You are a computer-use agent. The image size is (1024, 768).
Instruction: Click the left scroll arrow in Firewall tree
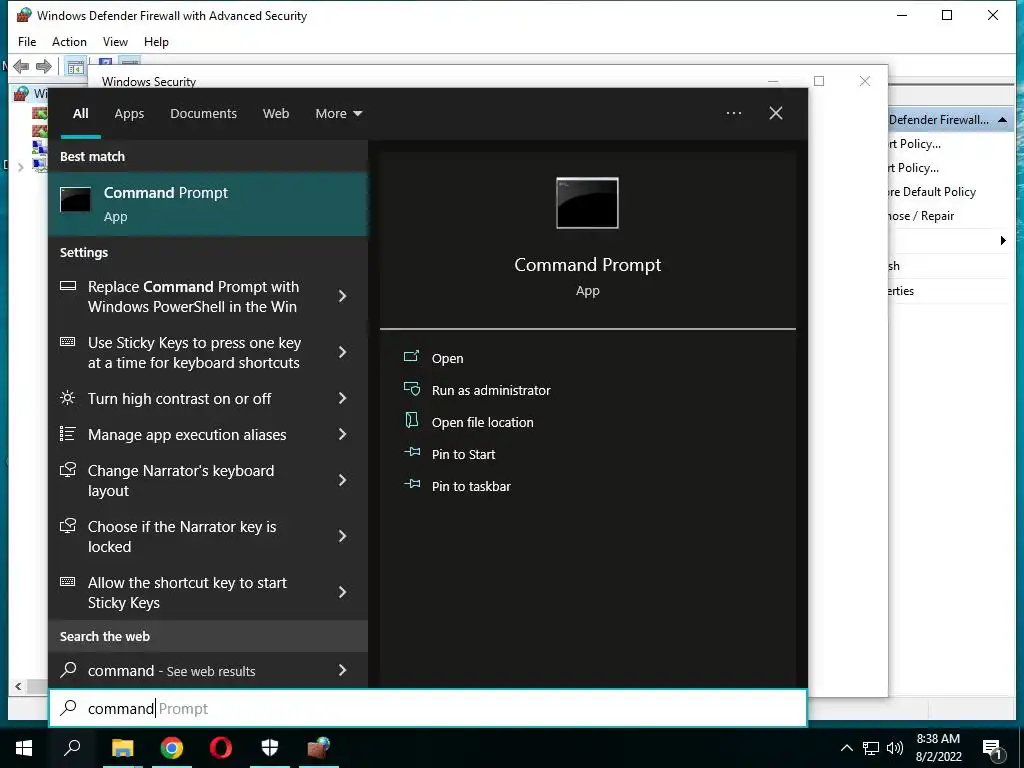coord(18,686)
